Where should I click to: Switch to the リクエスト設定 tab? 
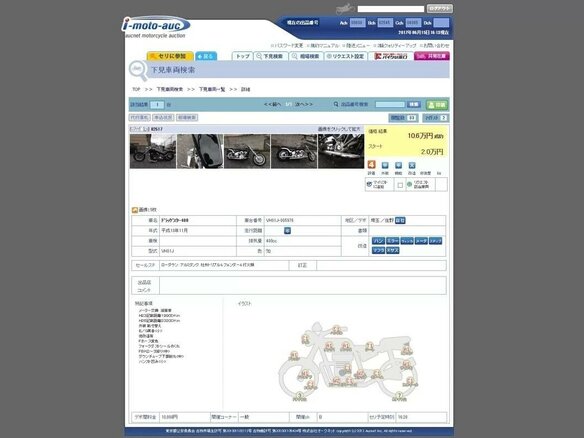[345, 56]
